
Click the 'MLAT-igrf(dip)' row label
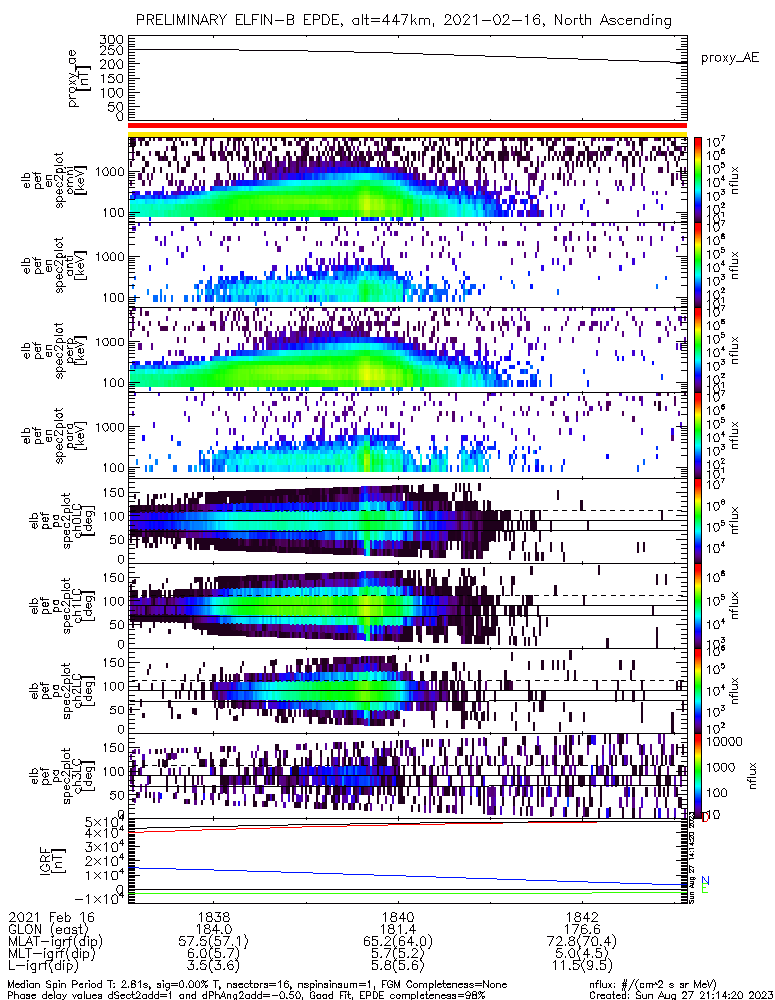pos(55,941)
